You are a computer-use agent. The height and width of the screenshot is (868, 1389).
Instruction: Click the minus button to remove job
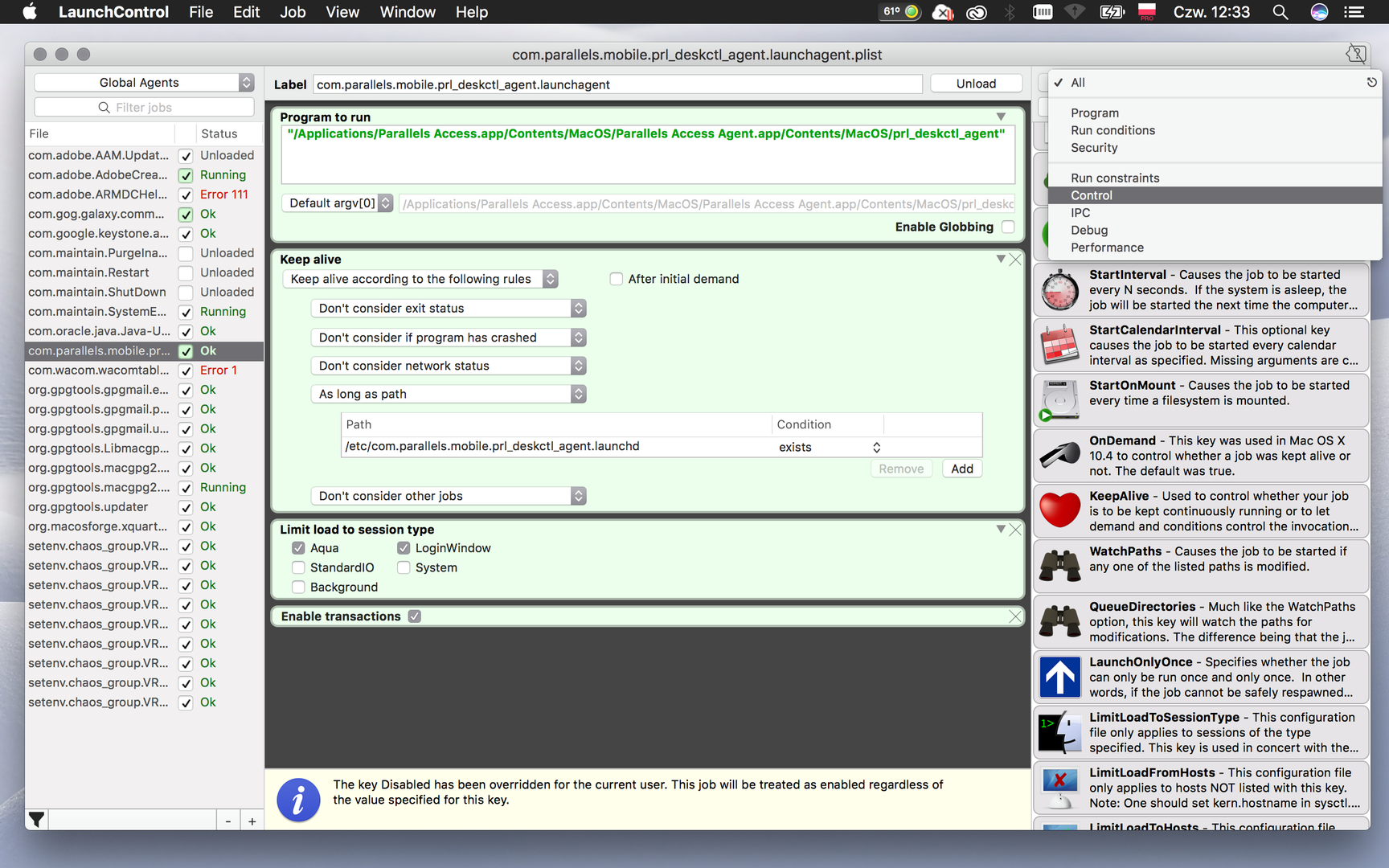click(x=228, y=821)
